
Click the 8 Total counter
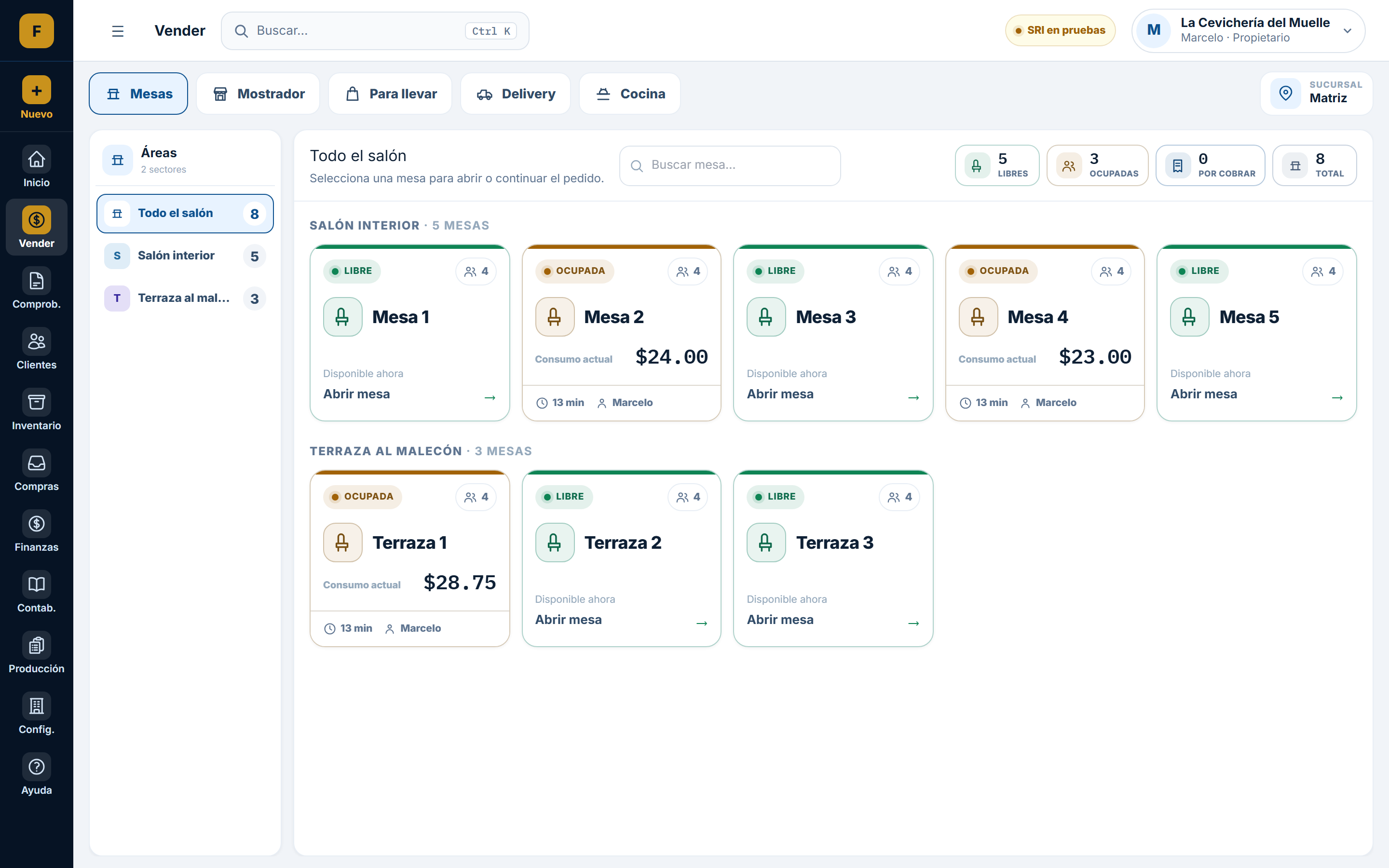(x=1314, y=165)
